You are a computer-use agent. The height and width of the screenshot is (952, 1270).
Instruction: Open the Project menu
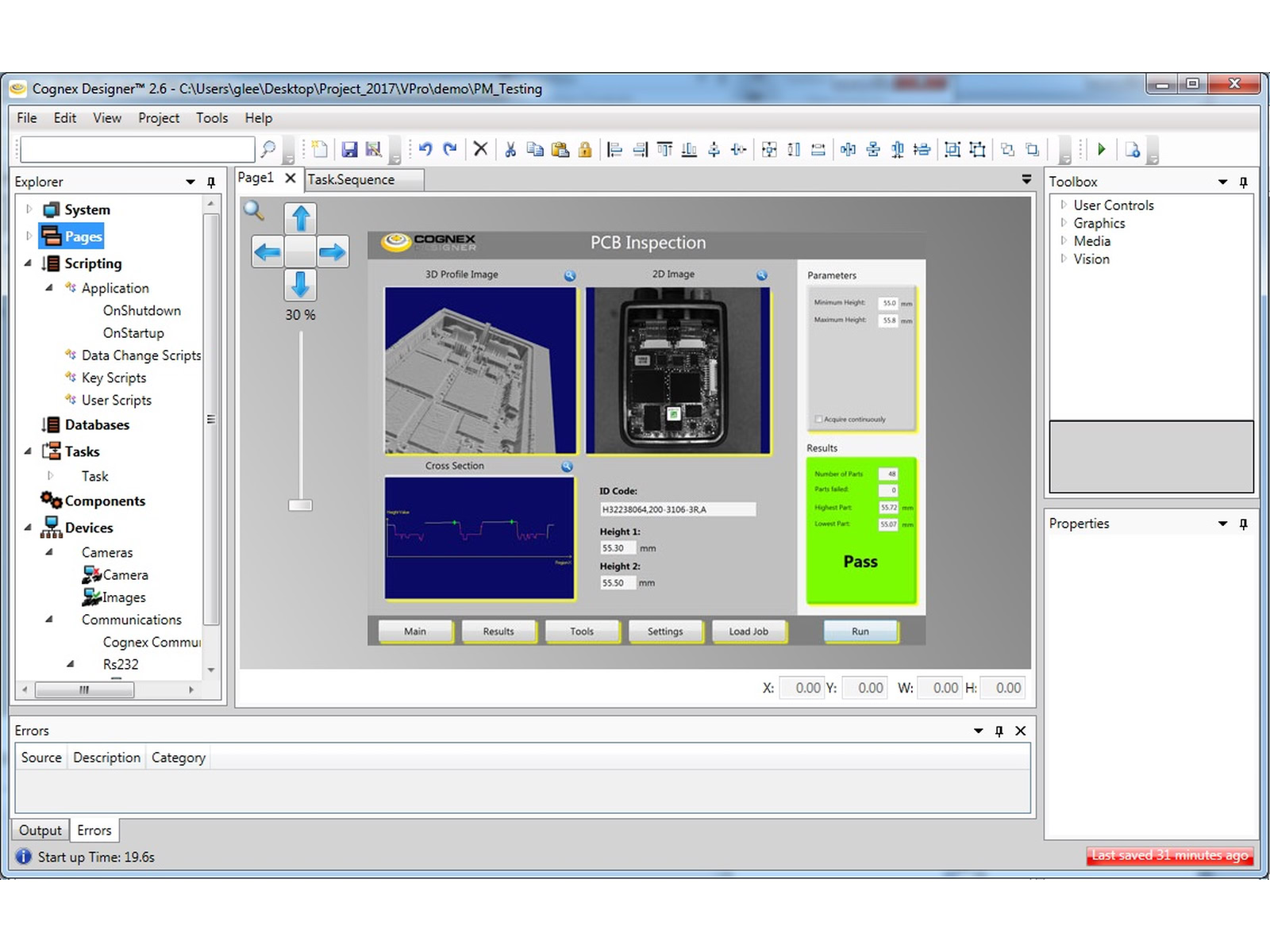158,117
